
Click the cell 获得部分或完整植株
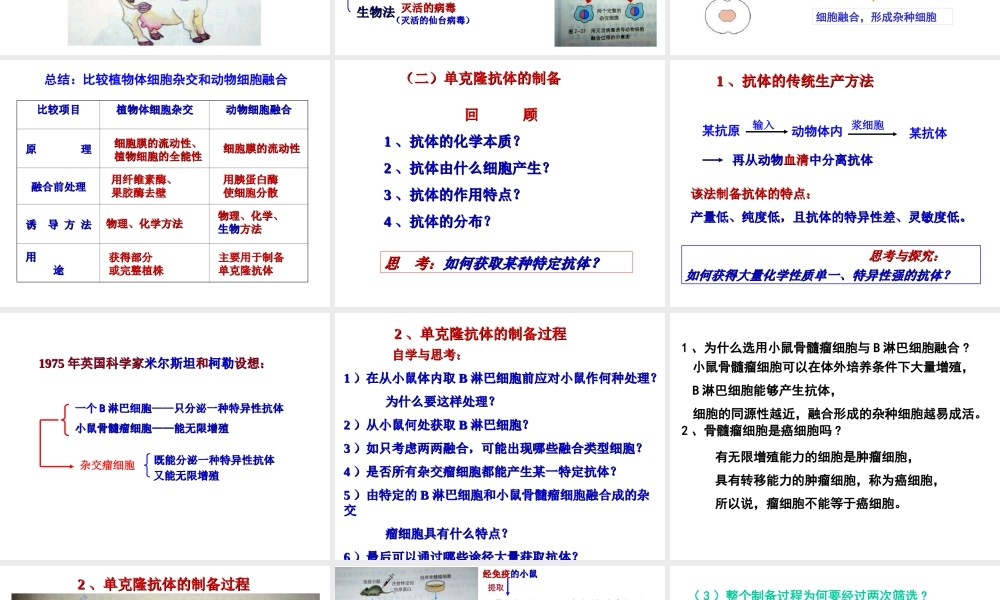click(x=136, y=264)
